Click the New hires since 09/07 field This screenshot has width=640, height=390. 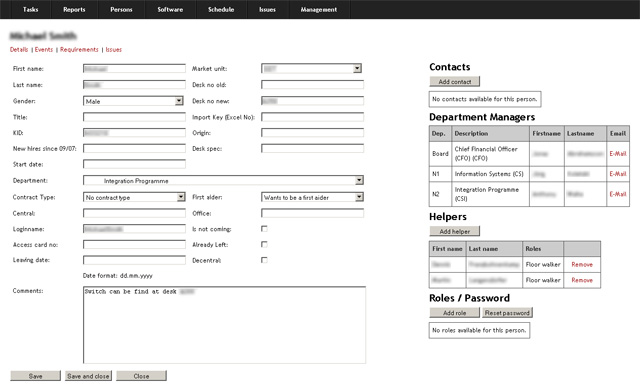134,148
